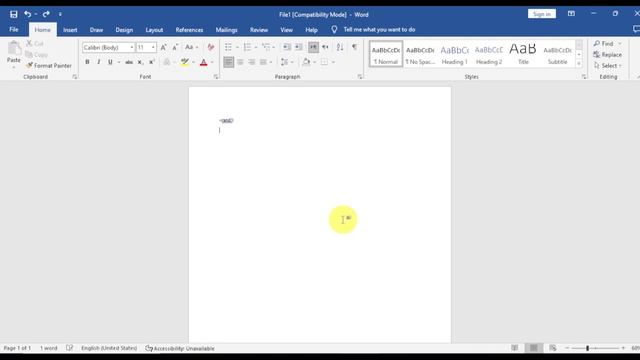Toggle Subscript formatting
This screenshot has height=360, width=640.
point(140,62)
